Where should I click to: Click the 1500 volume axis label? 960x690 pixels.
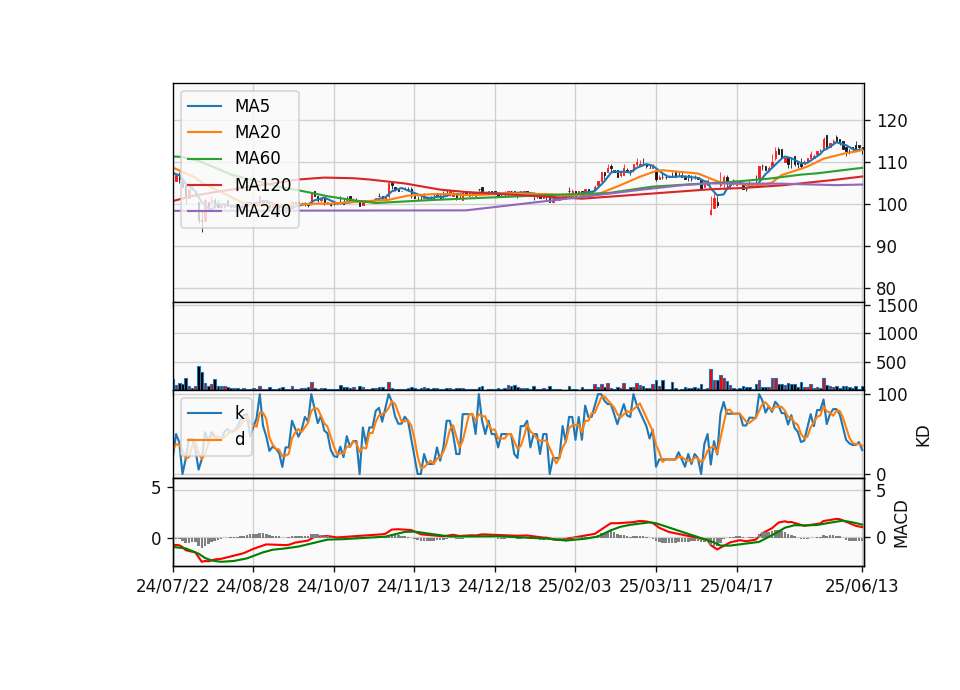(898, 306)
